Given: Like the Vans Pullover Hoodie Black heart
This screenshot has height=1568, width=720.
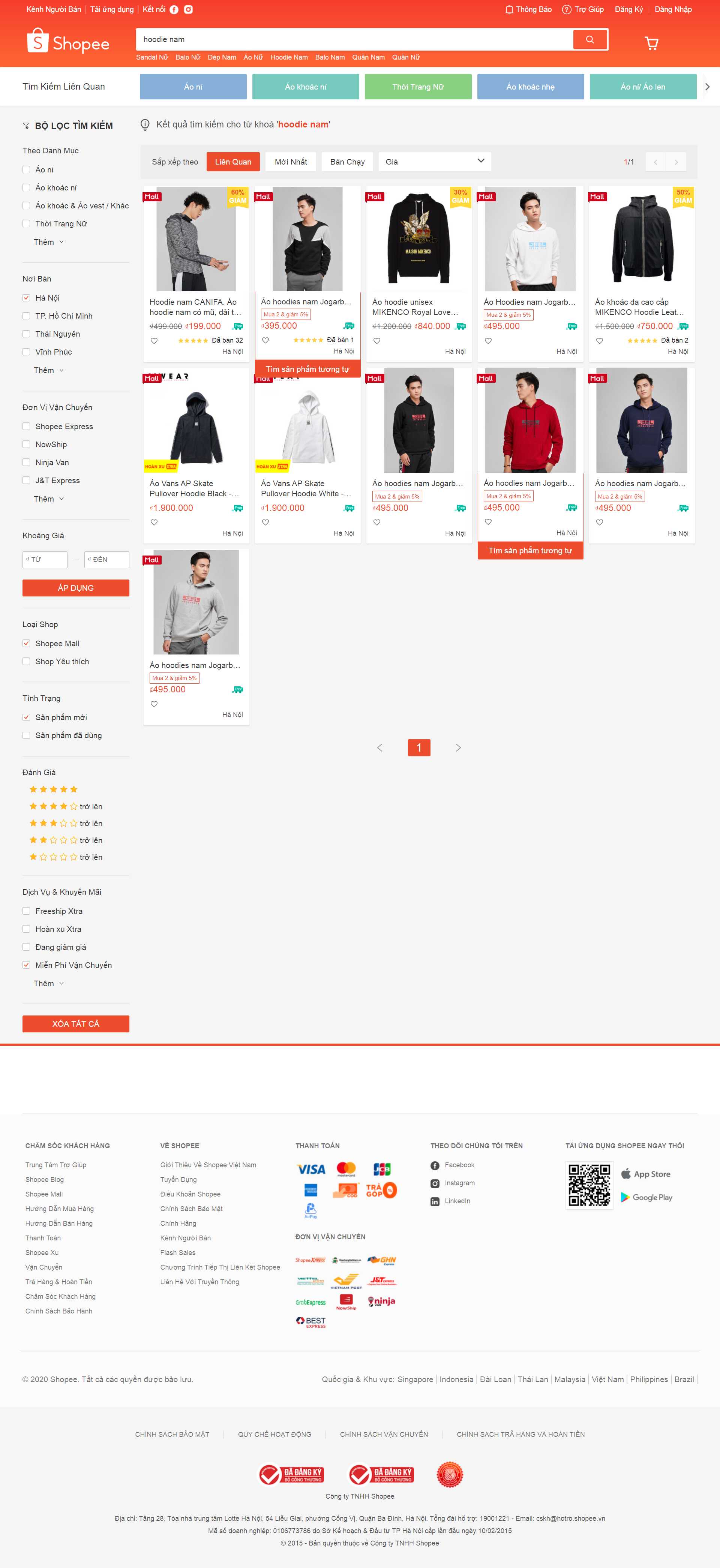Looking at the screenshot, I should pyautogui.click(x=154, y=522).
